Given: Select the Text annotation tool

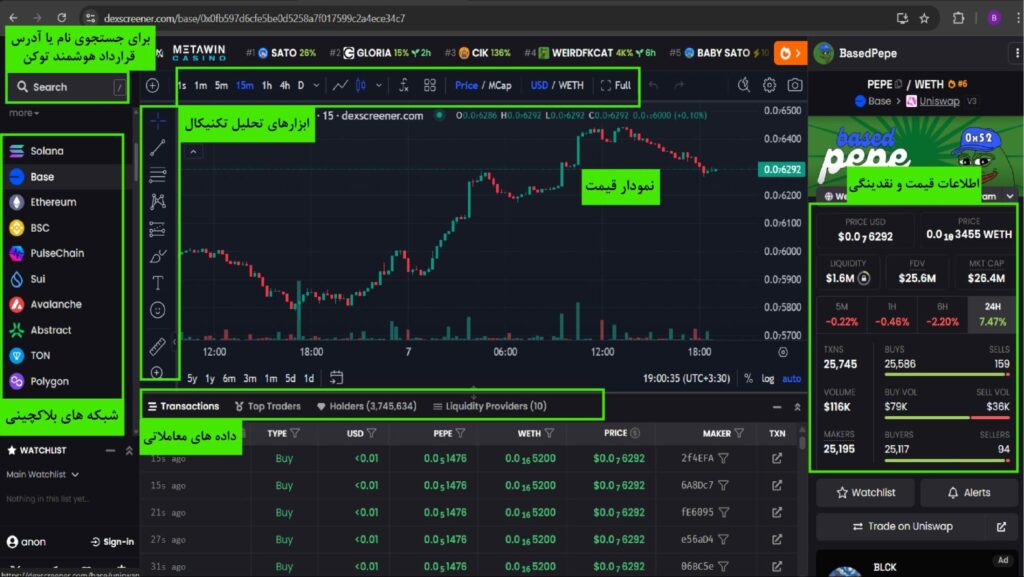Looking at the screenshot, I should [x=157, y=283].
